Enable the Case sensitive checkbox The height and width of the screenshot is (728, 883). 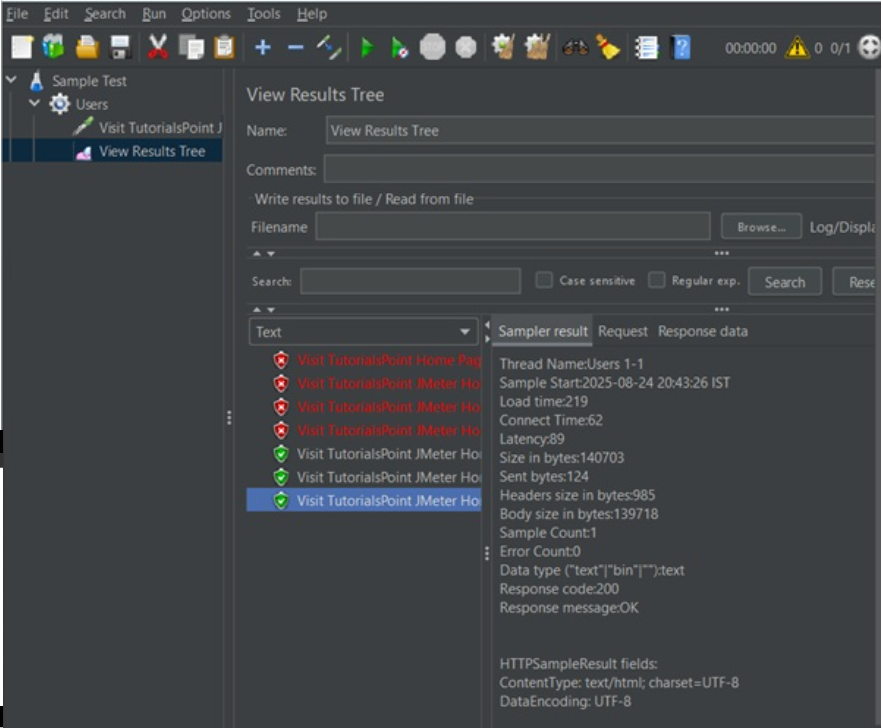544,281
